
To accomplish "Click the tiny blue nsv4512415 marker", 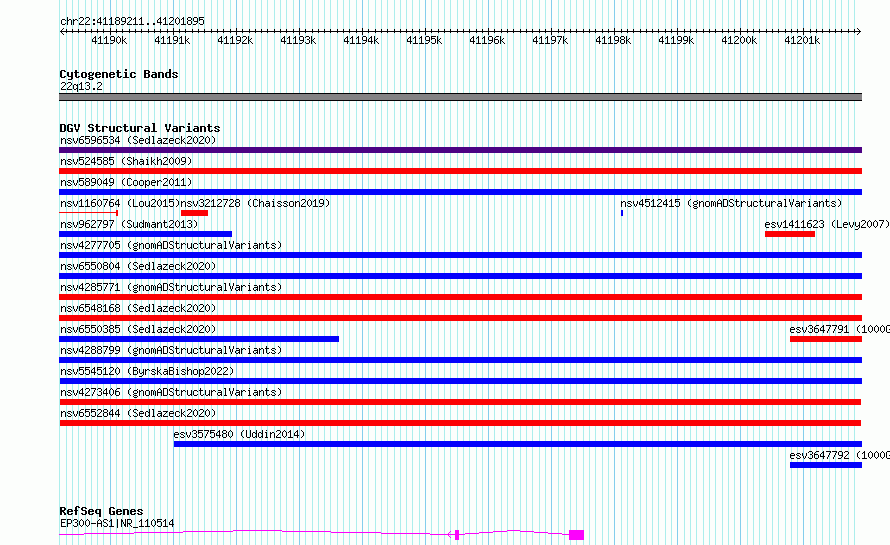I will coord(622,213).
